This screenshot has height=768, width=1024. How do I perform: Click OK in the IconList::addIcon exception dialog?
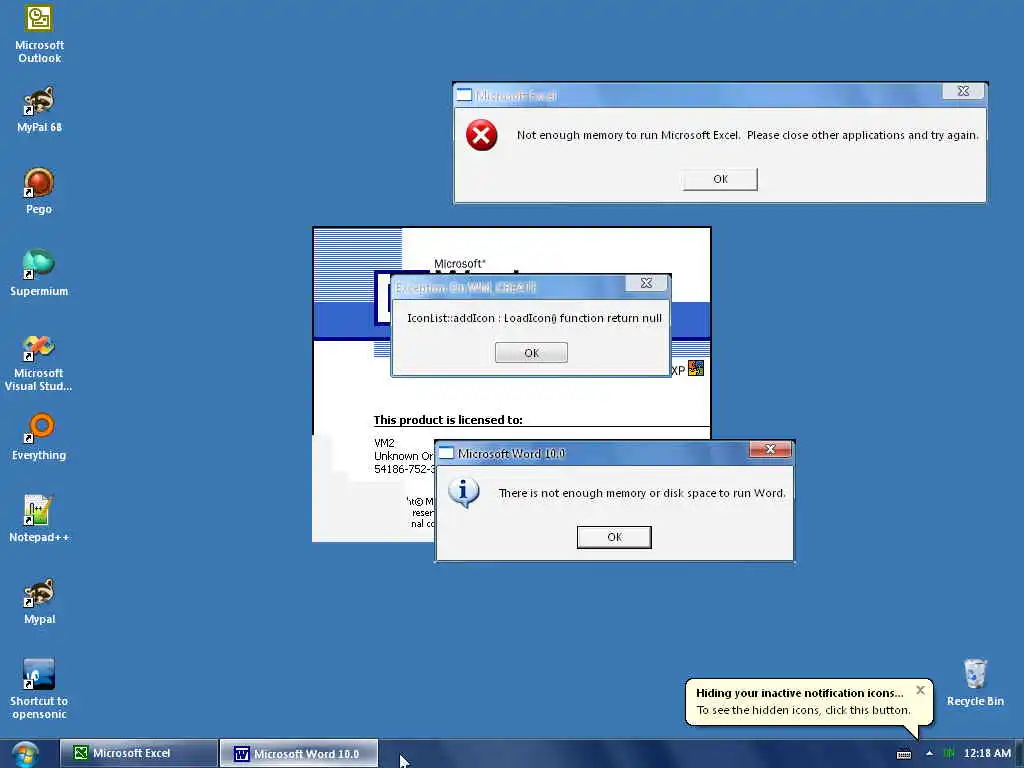tap(531, 353)
